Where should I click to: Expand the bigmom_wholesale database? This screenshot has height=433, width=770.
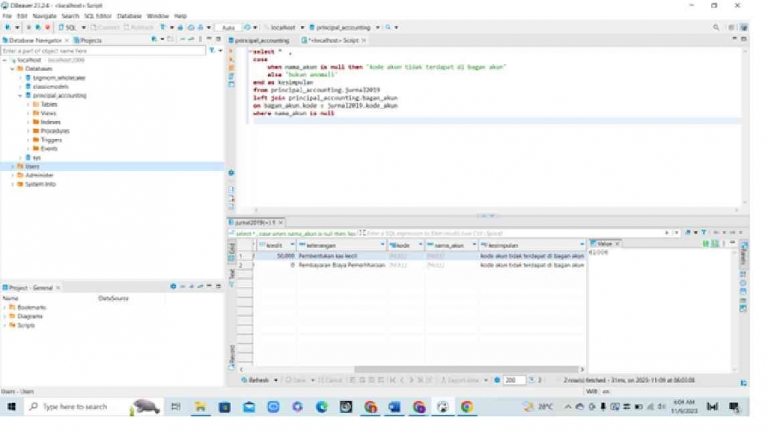[21, 78]
